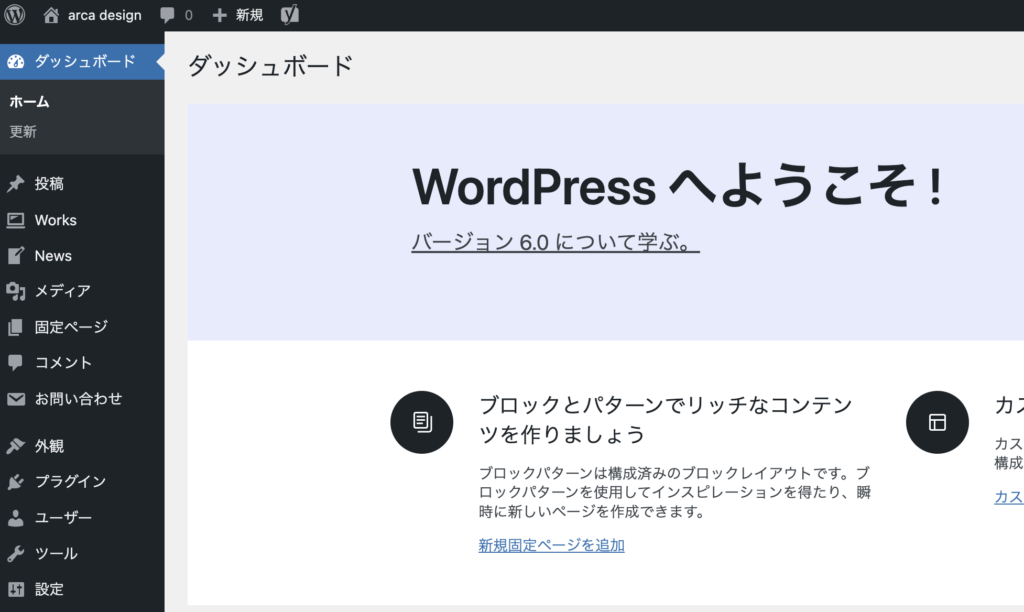Click the round customize layout icon
1024x612 pixels.
tap(937, 422)
